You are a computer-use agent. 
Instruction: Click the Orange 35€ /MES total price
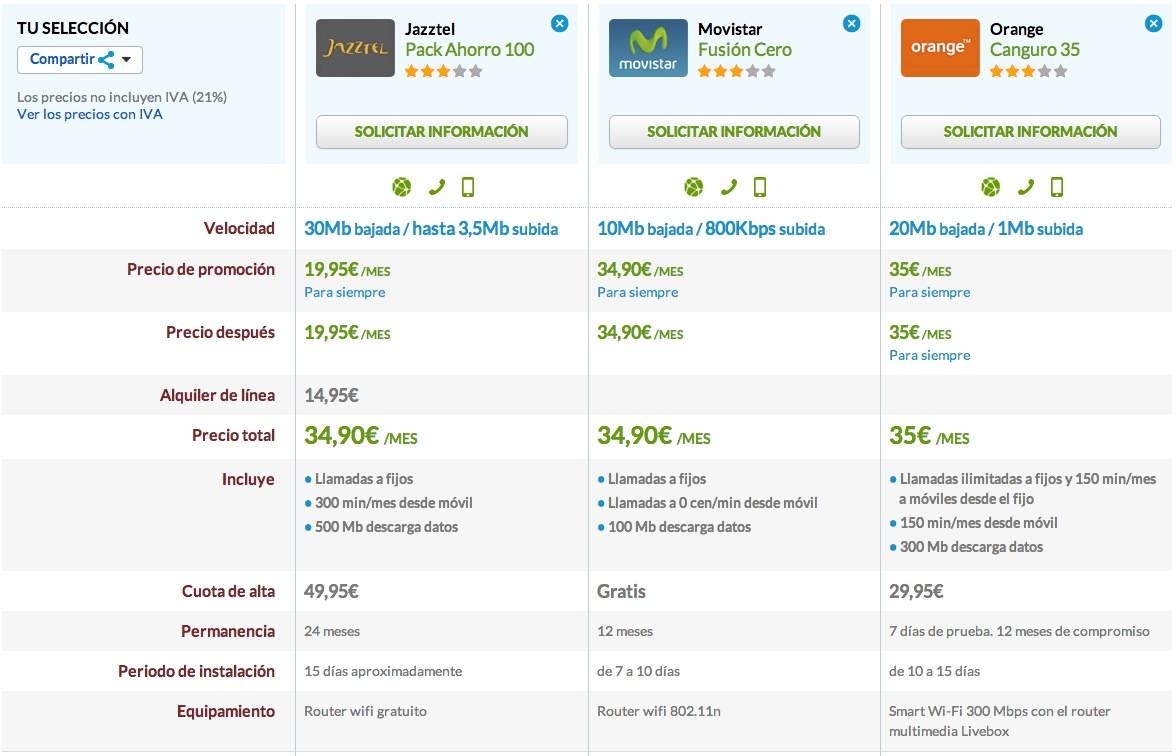point(929,436)
